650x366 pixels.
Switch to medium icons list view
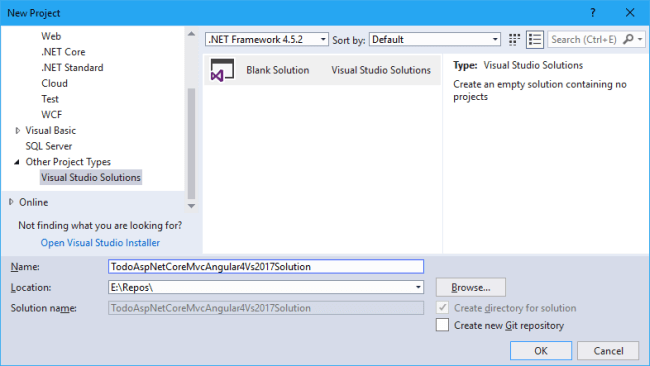tap(535, 40)
